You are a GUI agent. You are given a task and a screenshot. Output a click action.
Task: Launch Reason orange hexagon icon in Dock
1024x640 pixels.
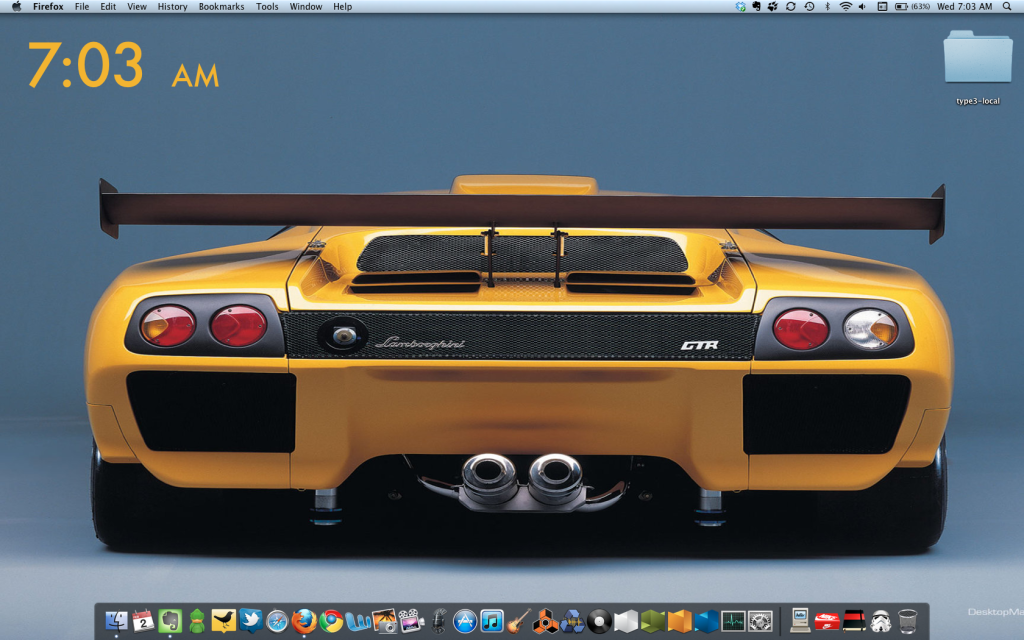click(x=545, y=621)
